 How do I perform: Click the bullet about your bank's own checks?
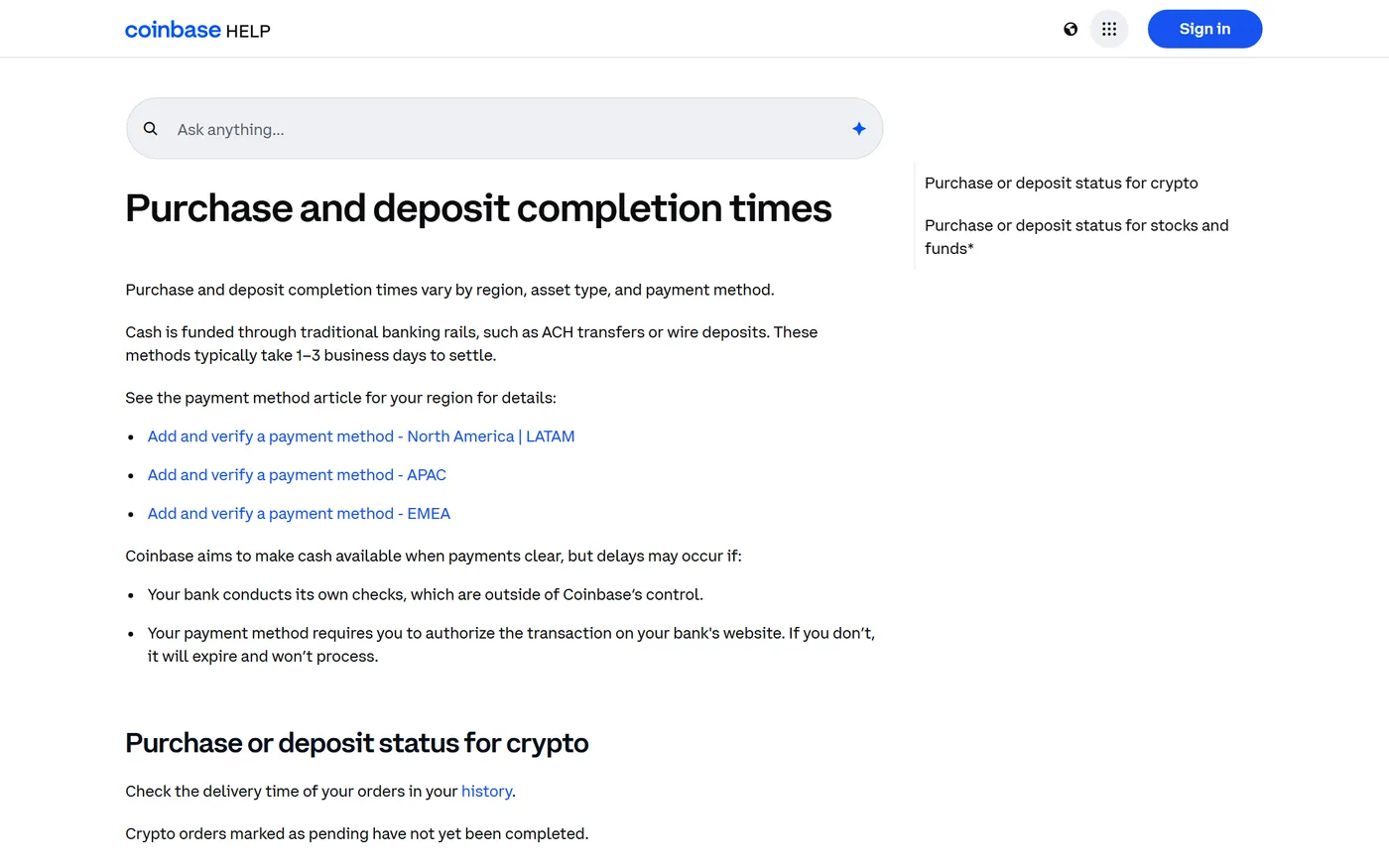click(x=426, y=595)
